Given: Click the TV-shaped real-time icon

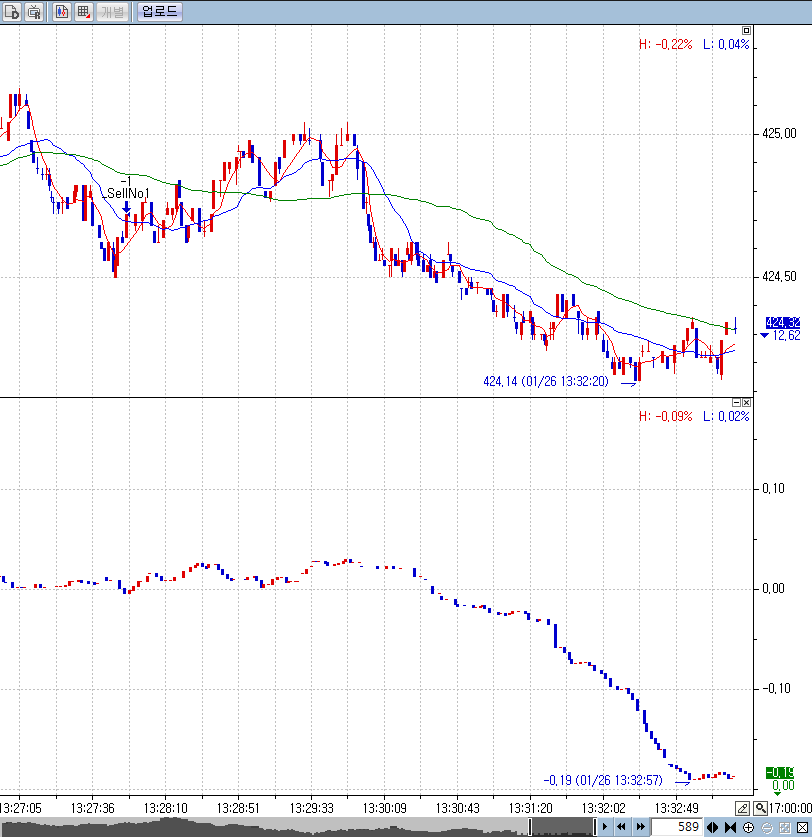Looking at the screenshot, I should [34, 12].
